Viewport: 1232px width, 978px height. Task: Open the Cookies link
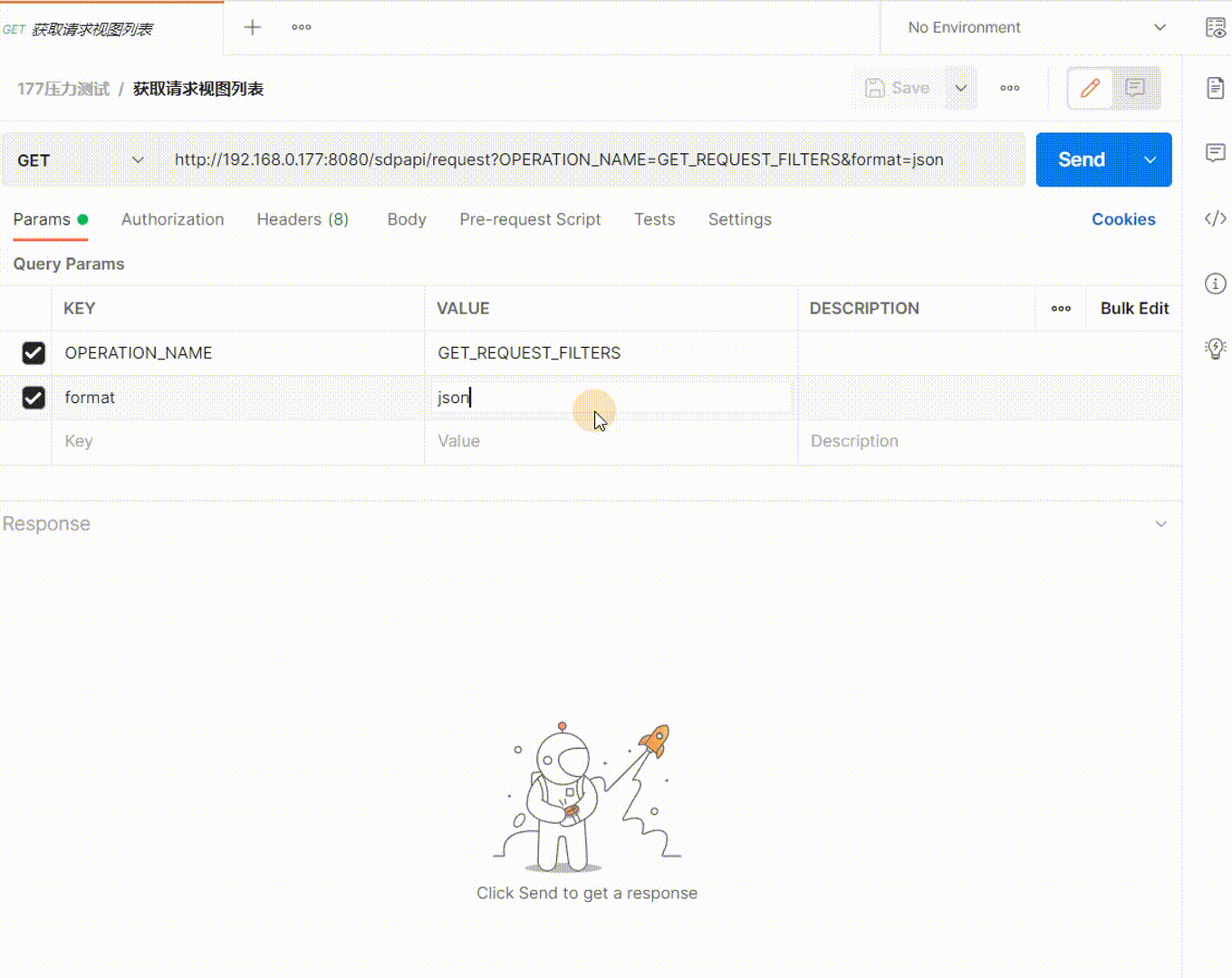click(x=1122, y=219)
